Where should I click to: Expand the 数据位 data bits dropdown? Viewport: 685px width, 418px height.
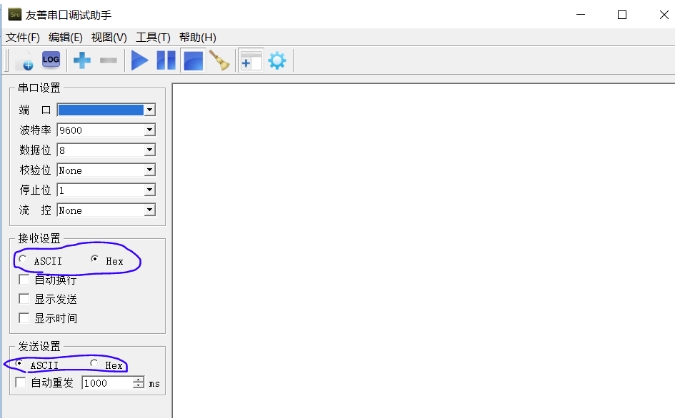point(149,150)
